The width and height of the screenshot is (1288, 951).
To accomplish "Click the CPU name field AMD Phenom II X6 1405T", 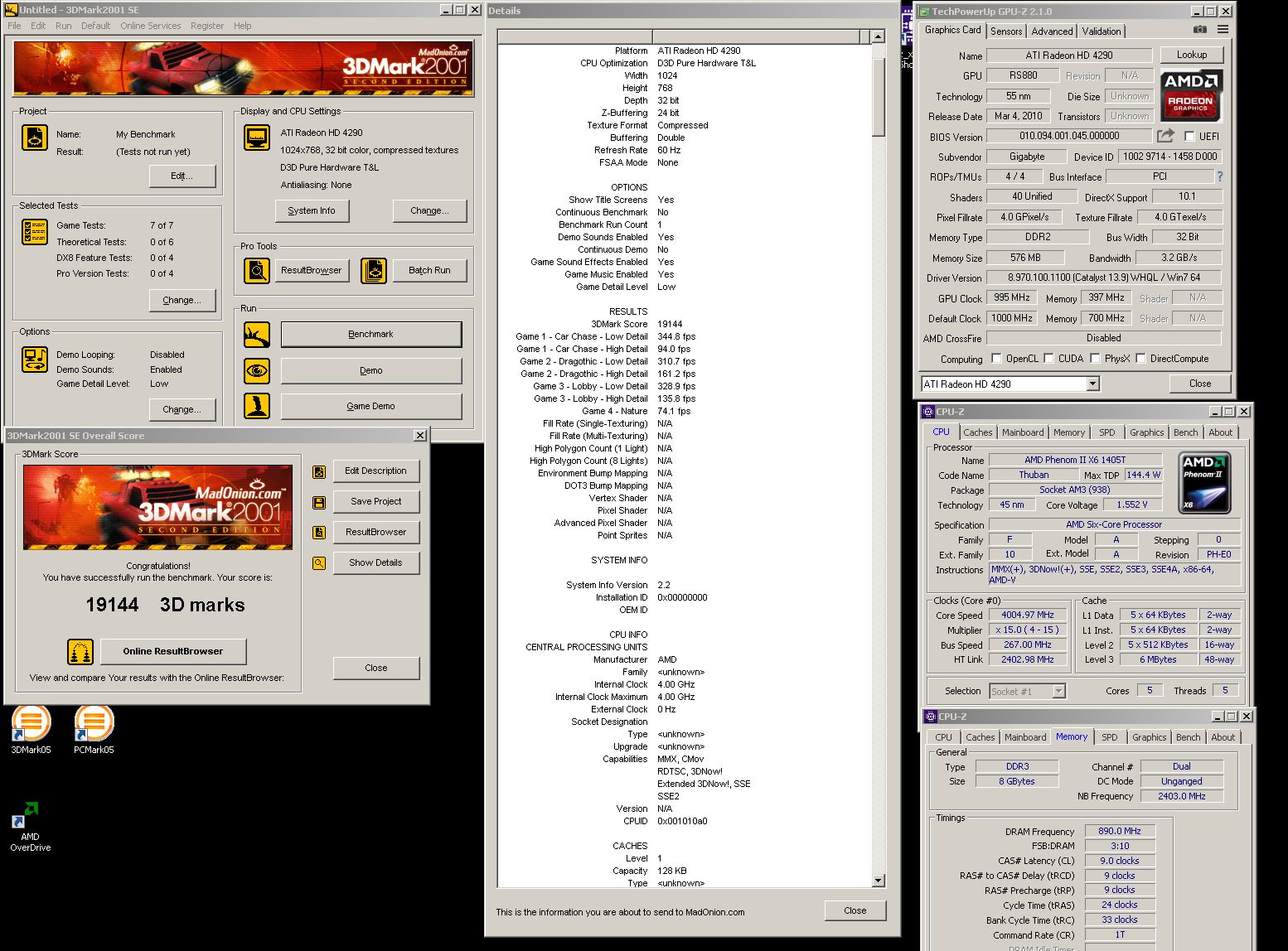I will (x=1075, y=460).
